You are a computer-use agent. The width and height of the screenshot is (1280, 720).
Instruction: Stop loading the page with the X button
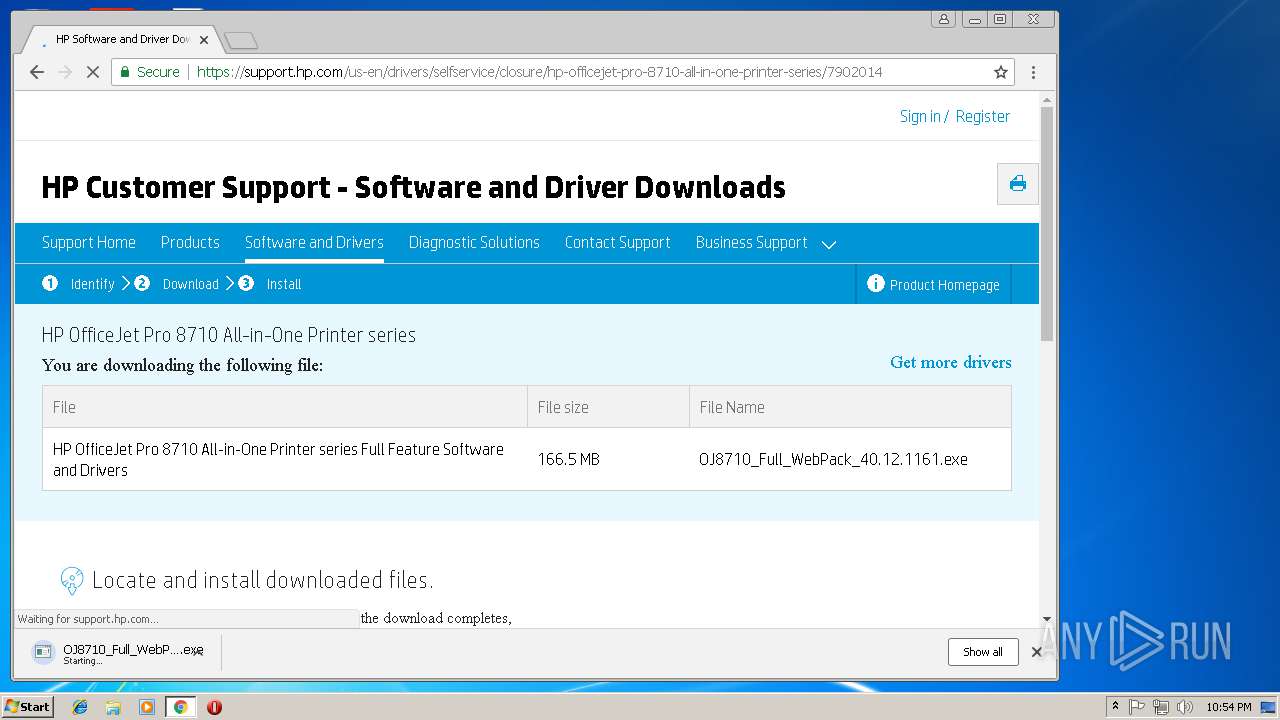click(92, 72)
